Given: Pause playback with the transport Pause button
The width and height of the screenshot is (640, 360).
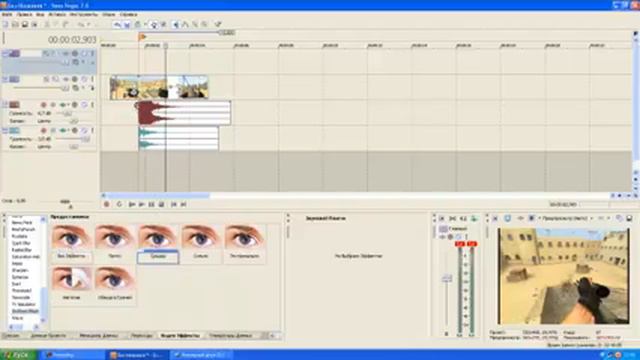Looking at the screenshot, I should (x=151, y=204).
